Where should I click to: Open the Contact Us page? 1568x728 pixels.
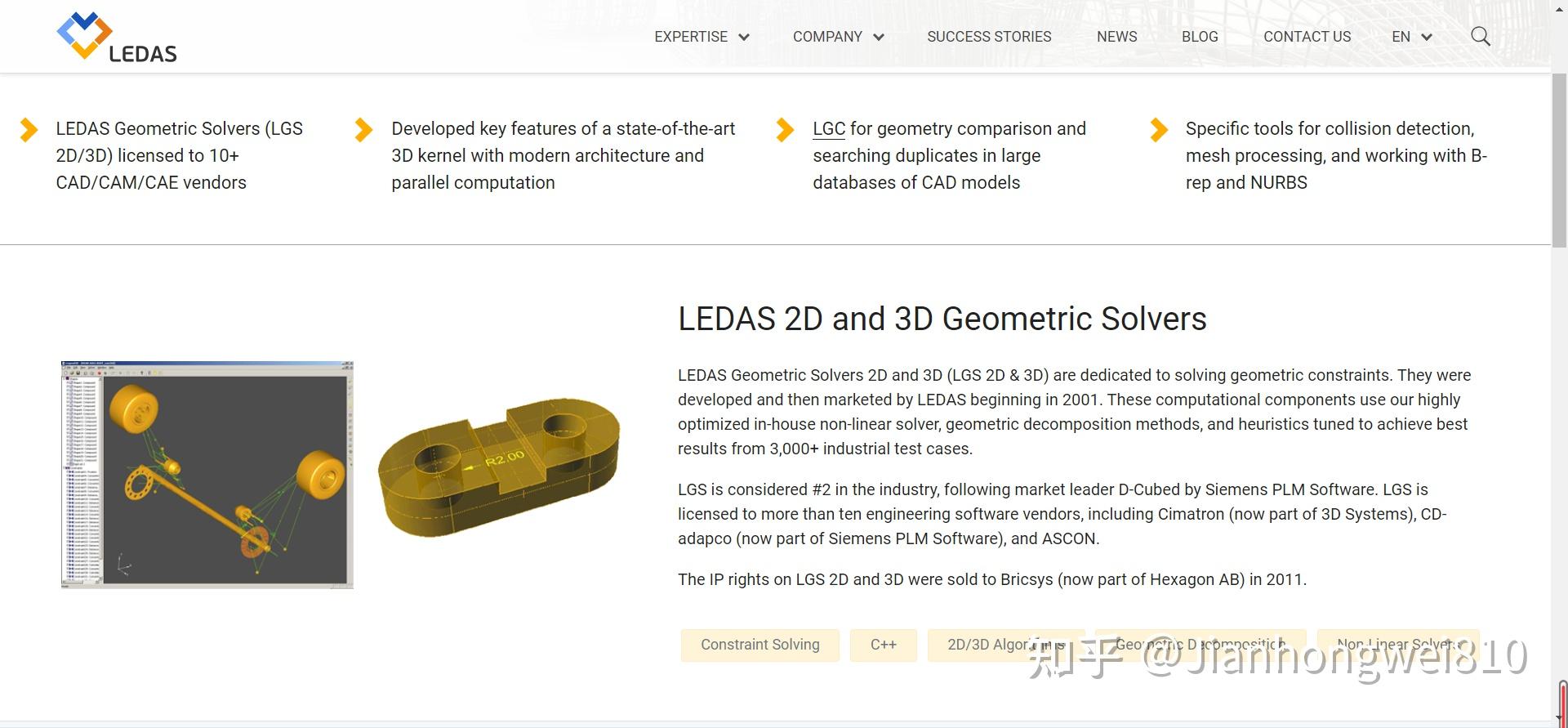1307,37
